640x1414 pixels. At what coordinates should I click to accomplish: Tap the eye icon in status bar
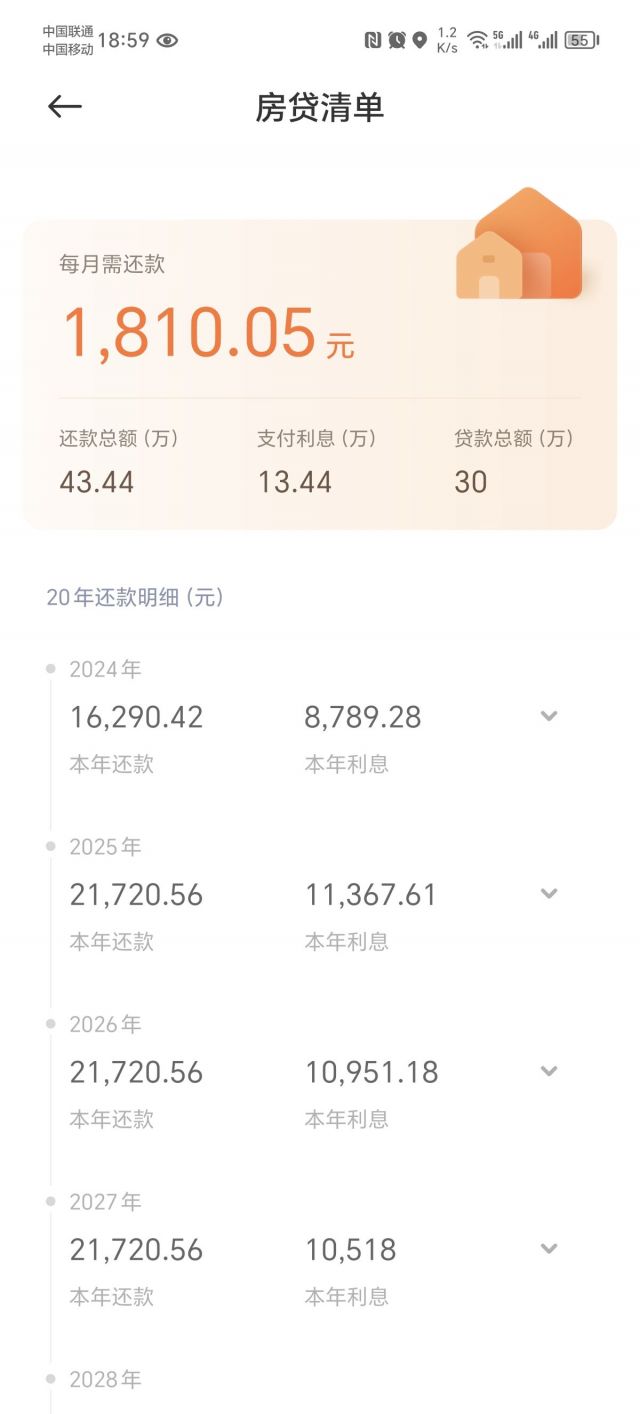167,40
